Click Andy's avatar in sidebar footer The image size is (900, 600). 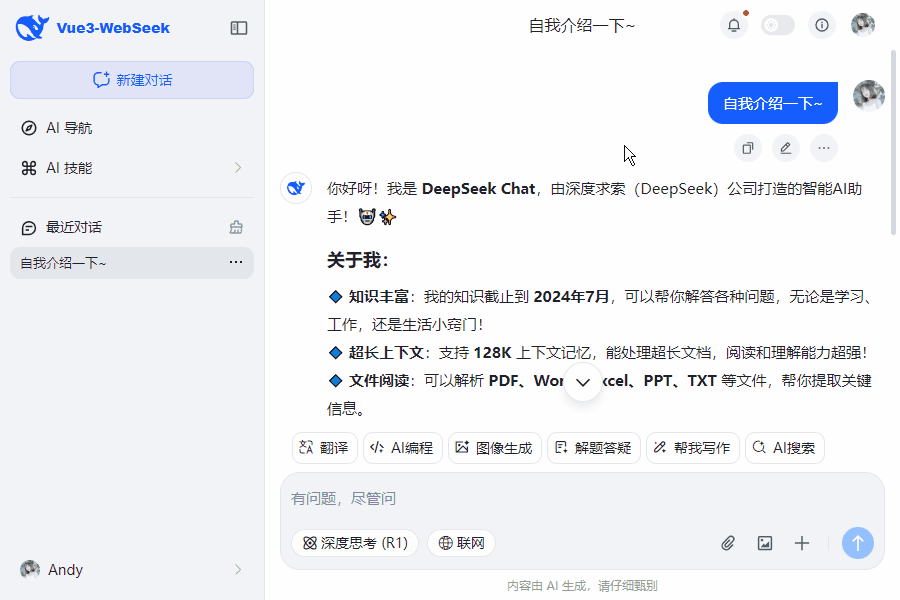pos(30,570)
